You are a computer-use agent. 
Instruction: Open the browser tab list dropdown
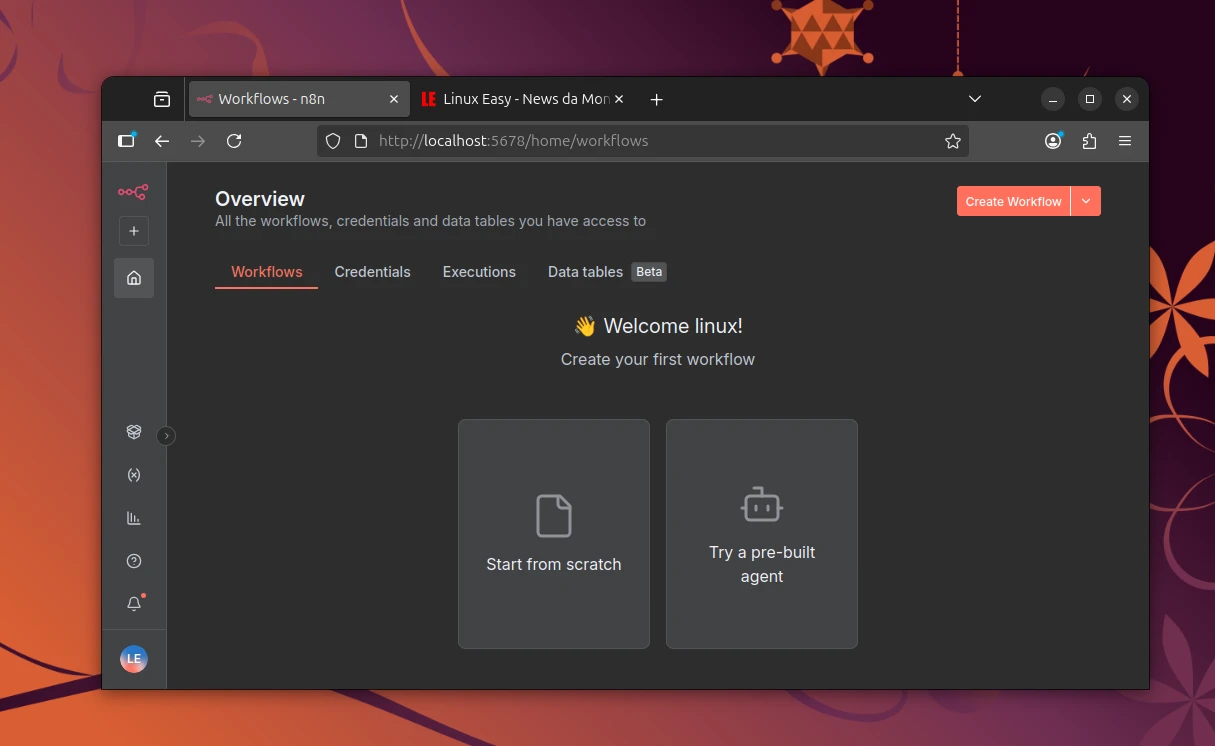(x=975, y=99)
